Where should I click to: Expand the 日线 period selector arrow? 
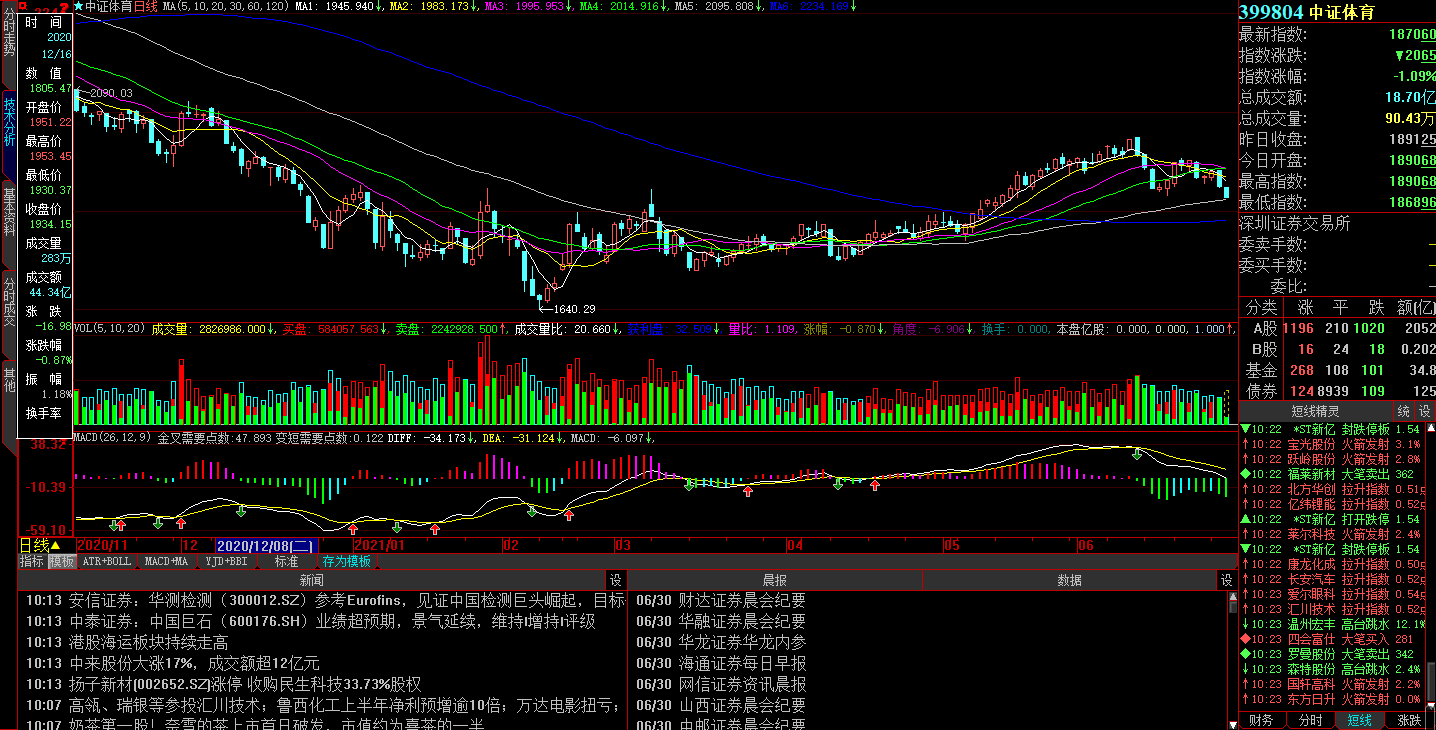(x=56, y=546)
